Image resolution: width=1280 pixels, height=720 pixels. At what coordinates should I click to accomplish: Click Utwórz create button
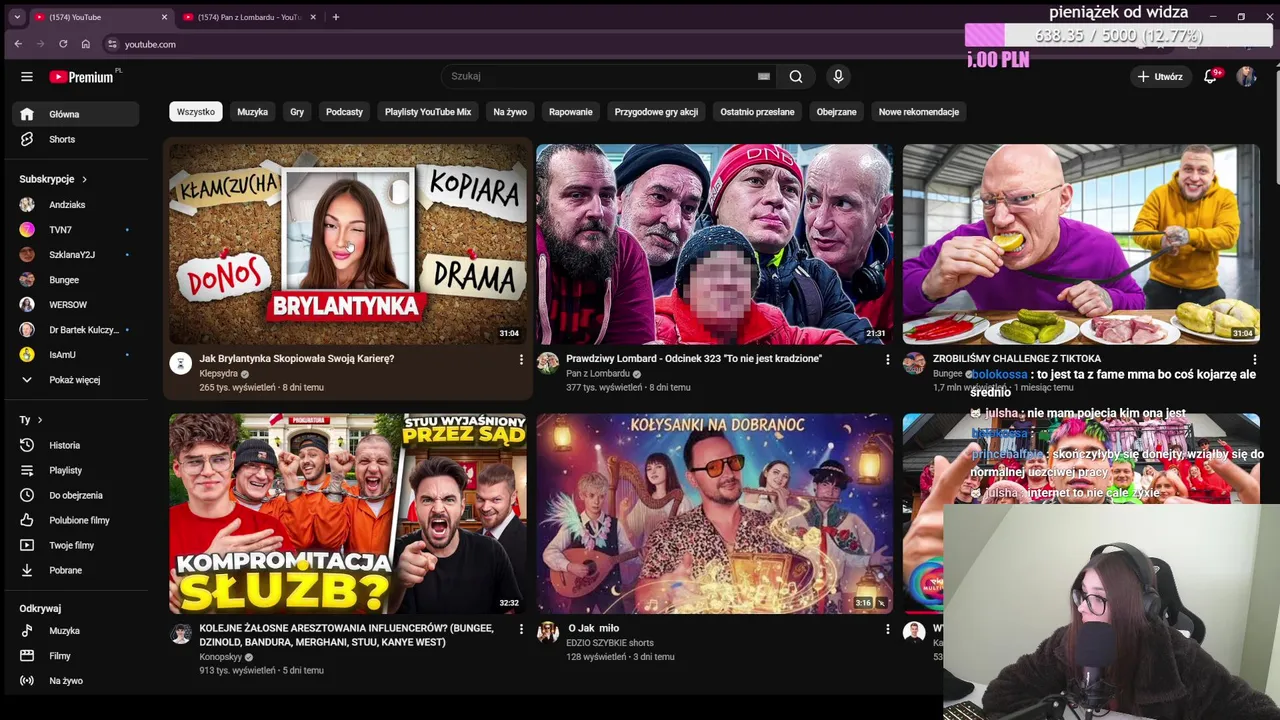(x=1160, y=76)
